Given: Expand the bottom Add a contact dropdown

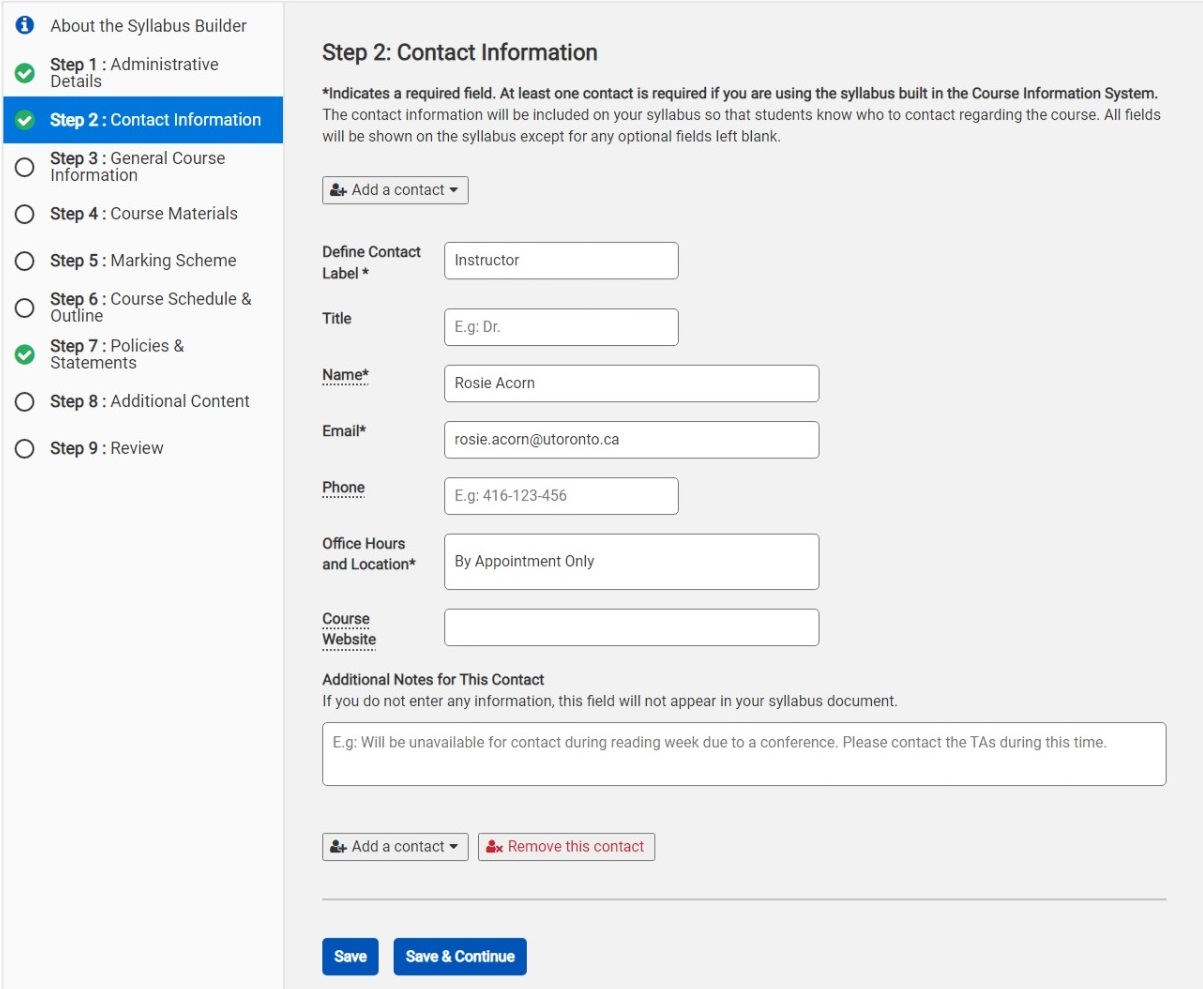Looking at the screenshot, I should [x=454, y=847].
